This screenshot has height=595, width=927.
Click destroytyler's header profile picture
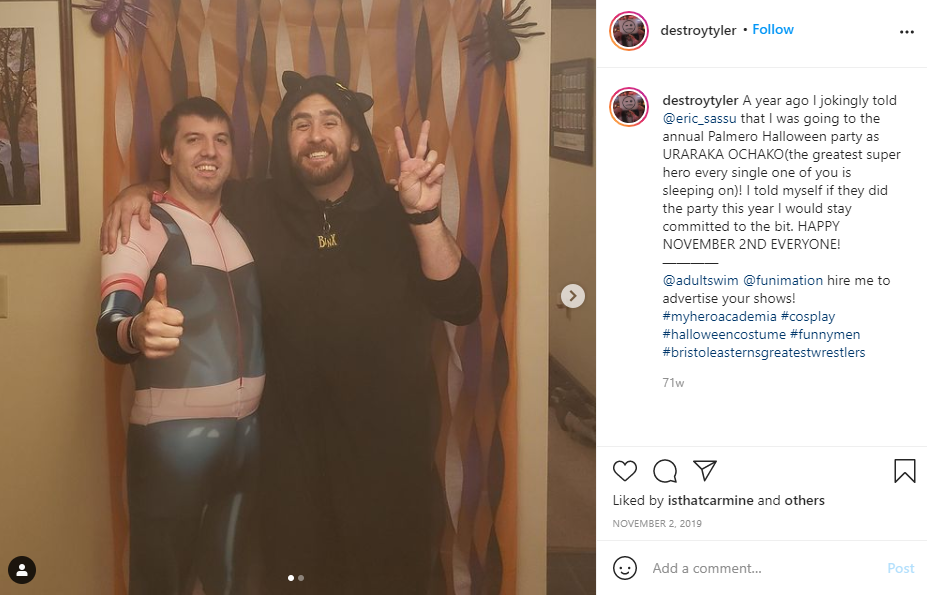(x=629, y=31)
